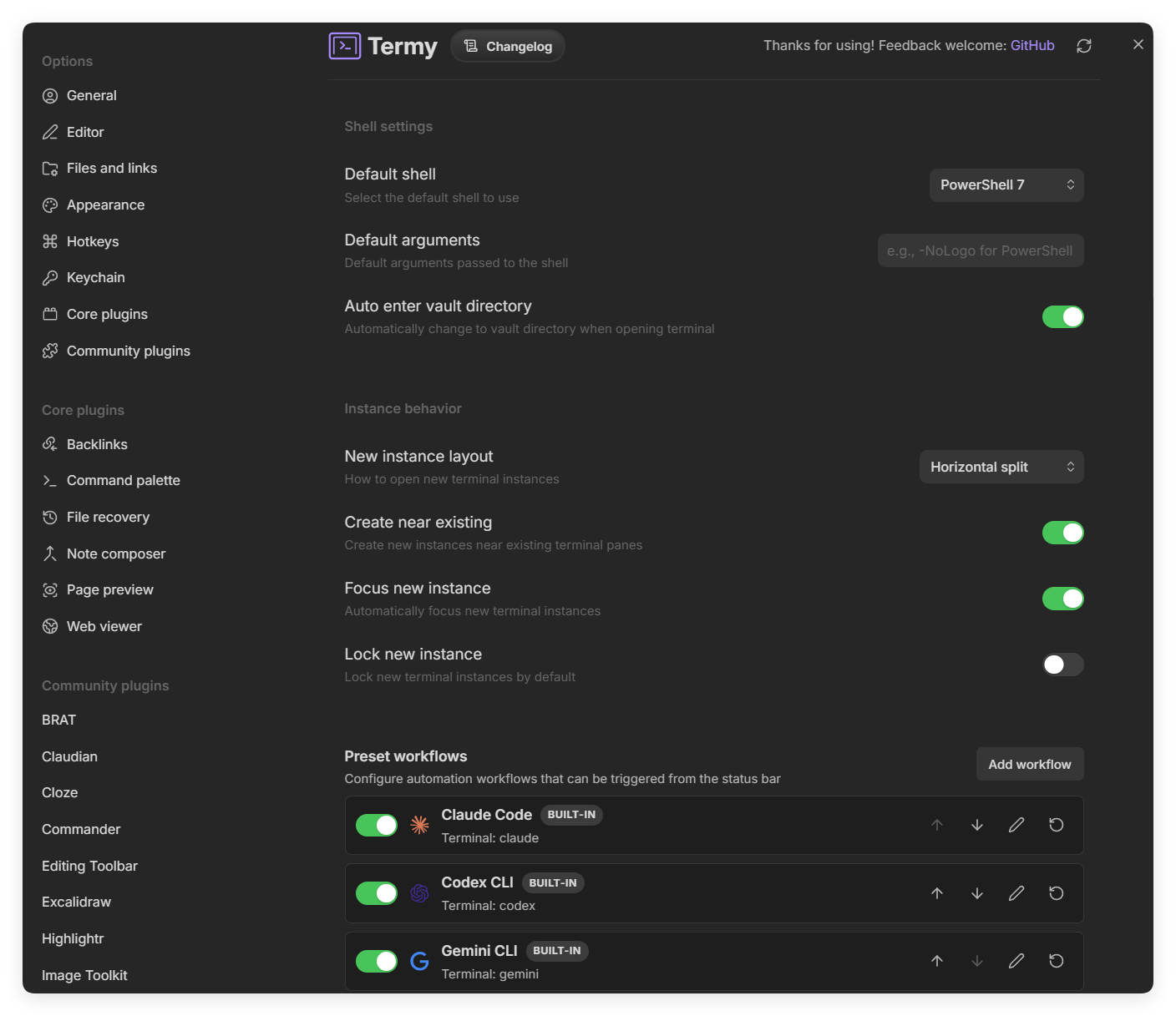Move Gemini CLI workflow up
1176x1016 pixels.
click(x=937, y=961)
